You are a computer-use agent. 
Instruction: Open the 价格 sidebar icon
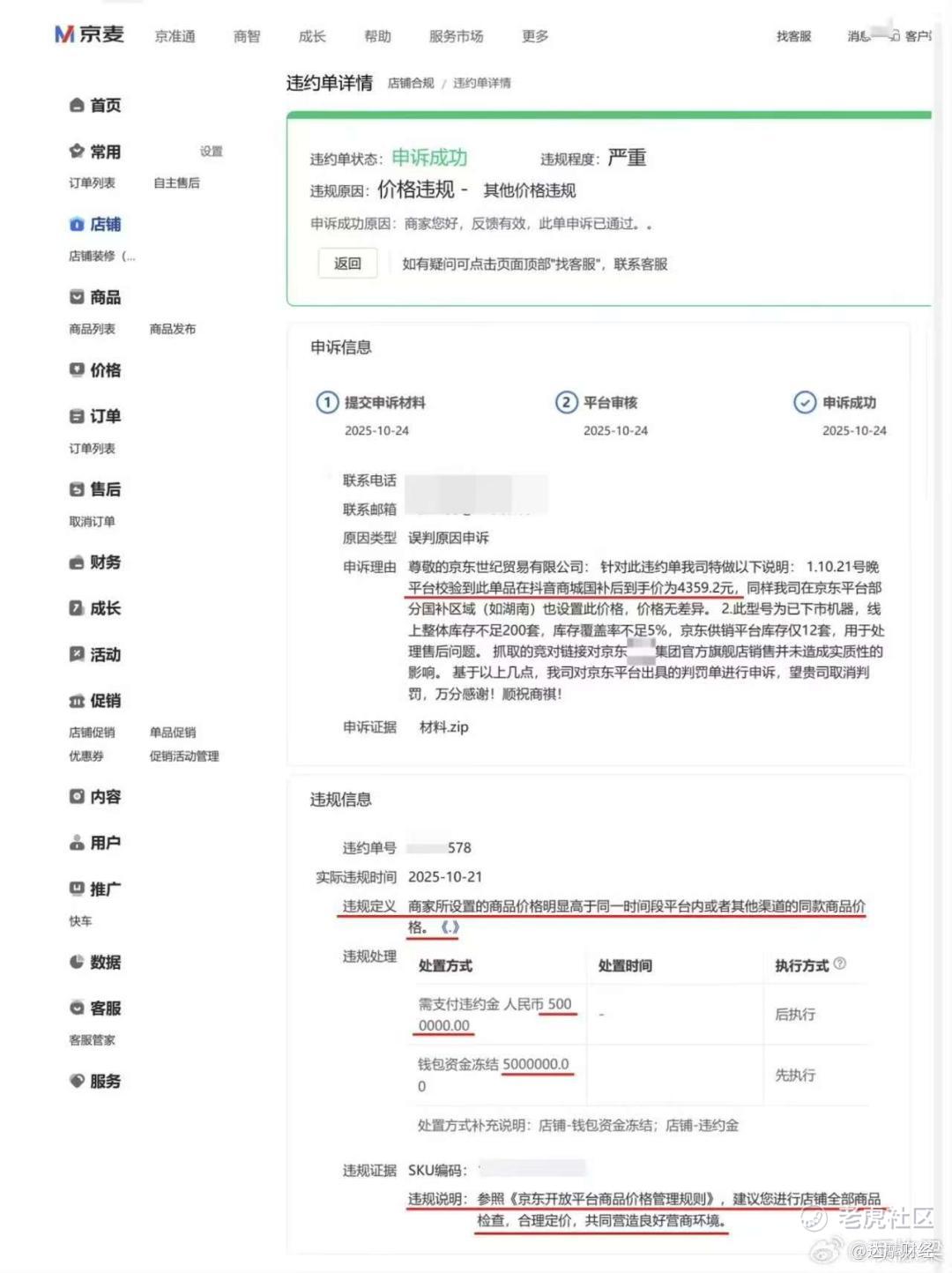pos(77,369)
